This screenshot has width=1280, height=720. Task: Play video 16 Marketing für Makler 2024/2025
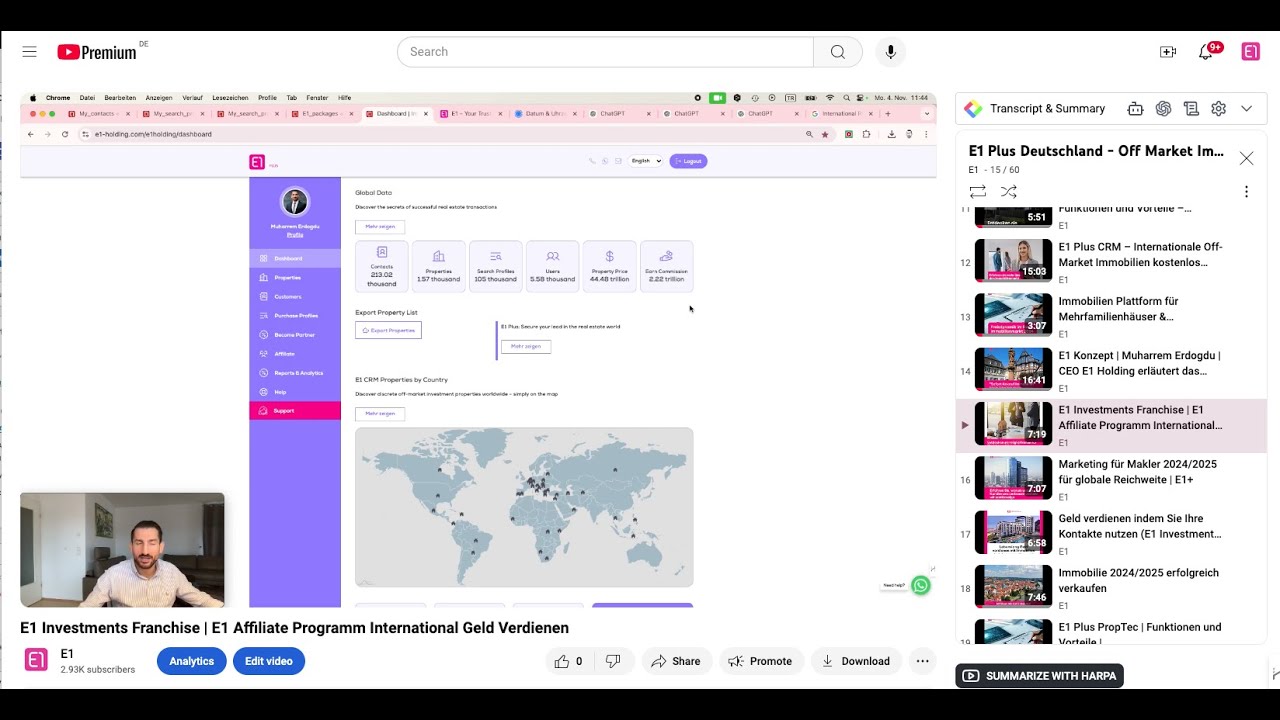[x=1110, y=479]
